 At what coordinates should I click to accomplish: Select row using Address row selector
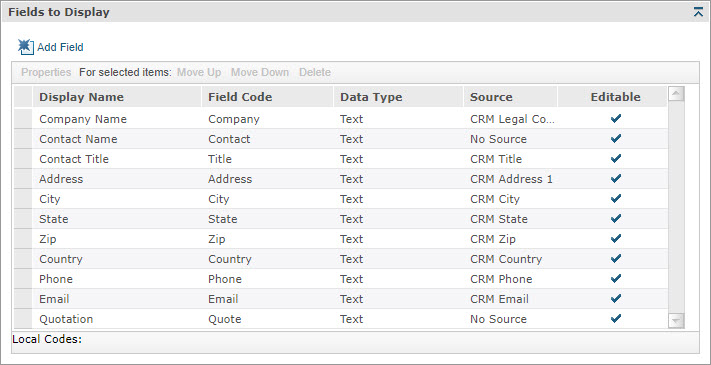23,179
